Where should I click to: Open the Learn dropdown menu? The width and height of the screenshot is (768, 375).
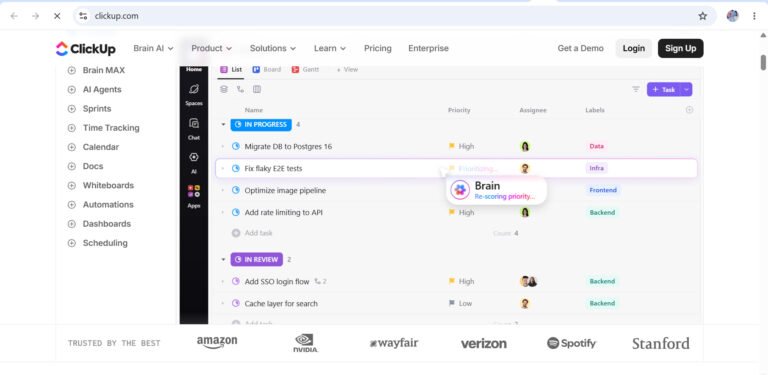pos(330,48)
